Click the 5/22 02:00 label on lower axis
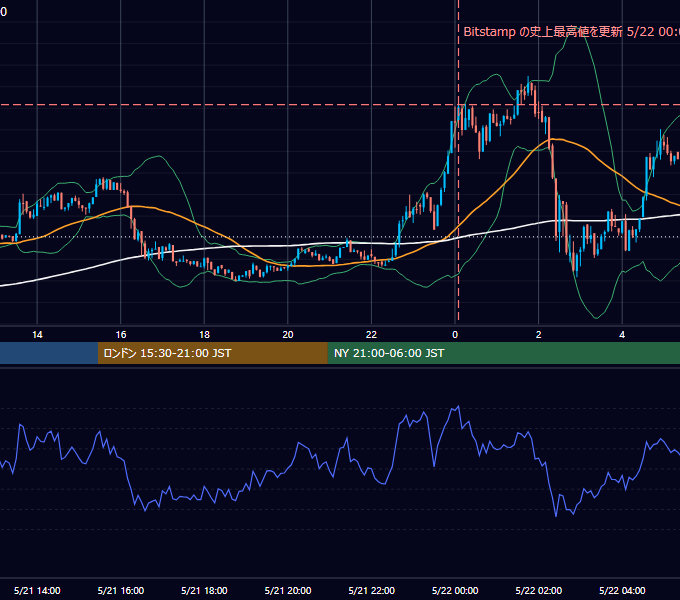Screen dimensions: 680x600 coord(539,590)
